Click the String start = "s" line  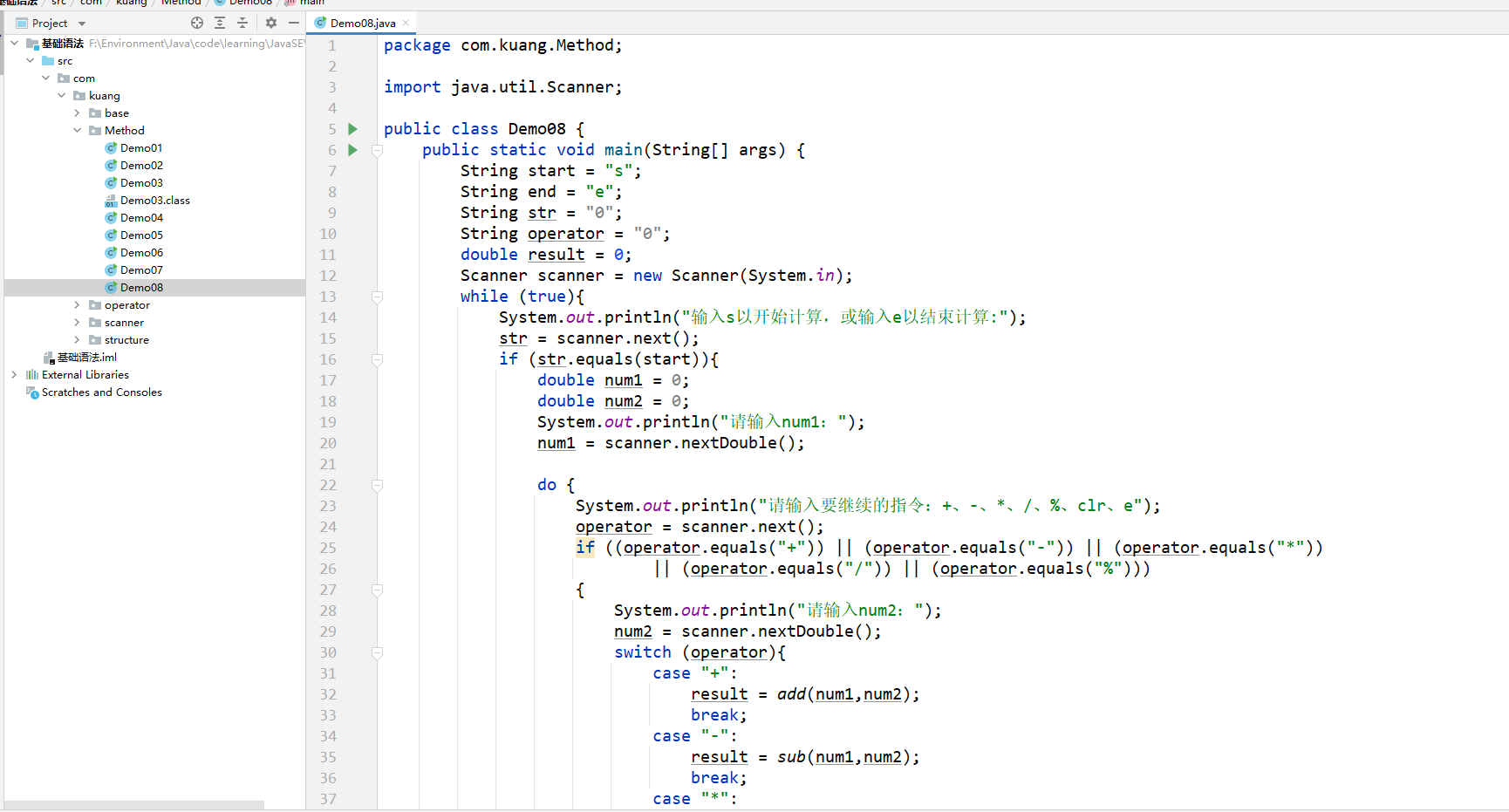pyautogui.click(x=551, y=171)
